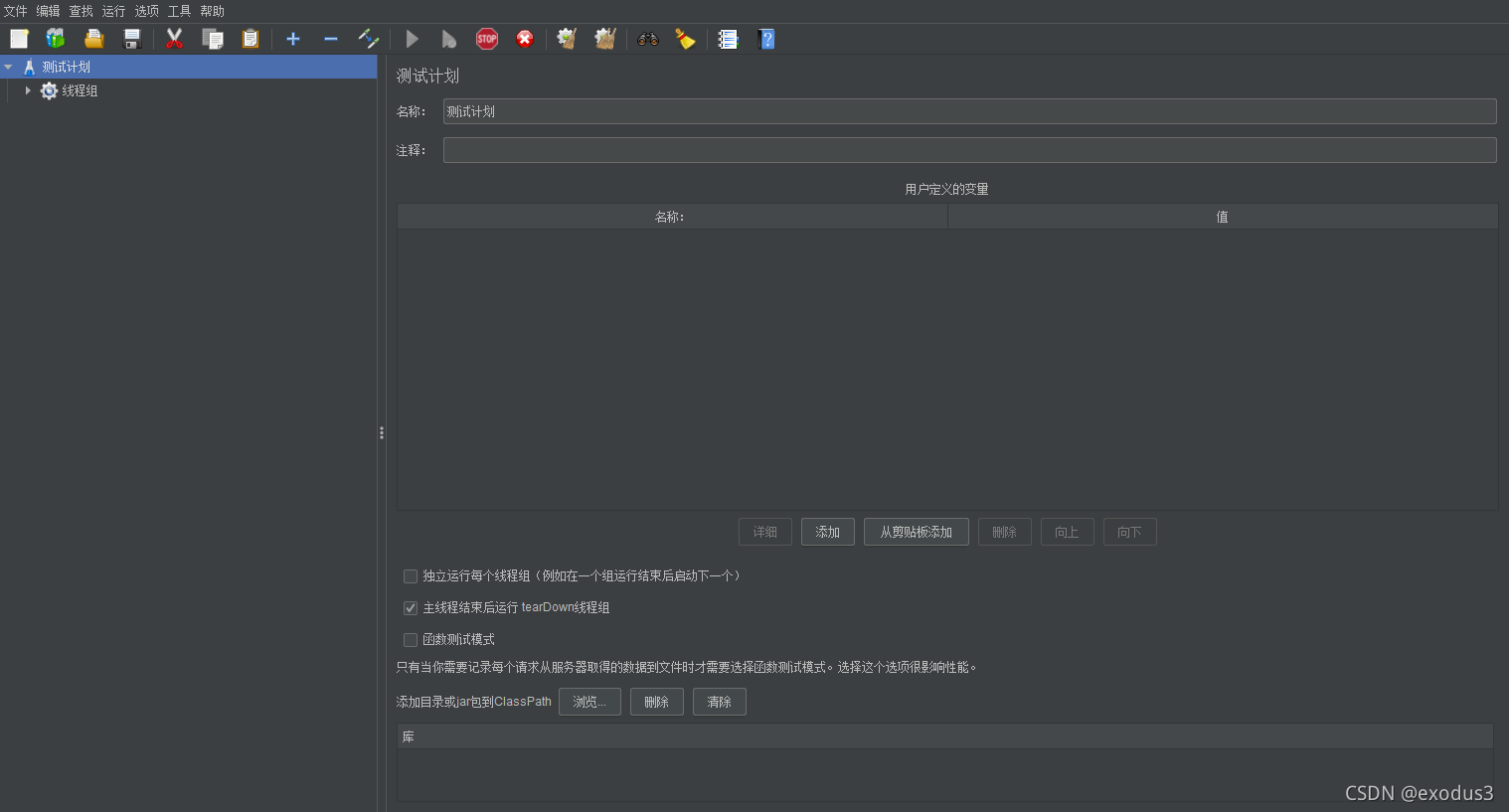Click the New test plan icon
Viewport: 1509px width, 812px height.
pyautogui.click(x=20, y=39)
